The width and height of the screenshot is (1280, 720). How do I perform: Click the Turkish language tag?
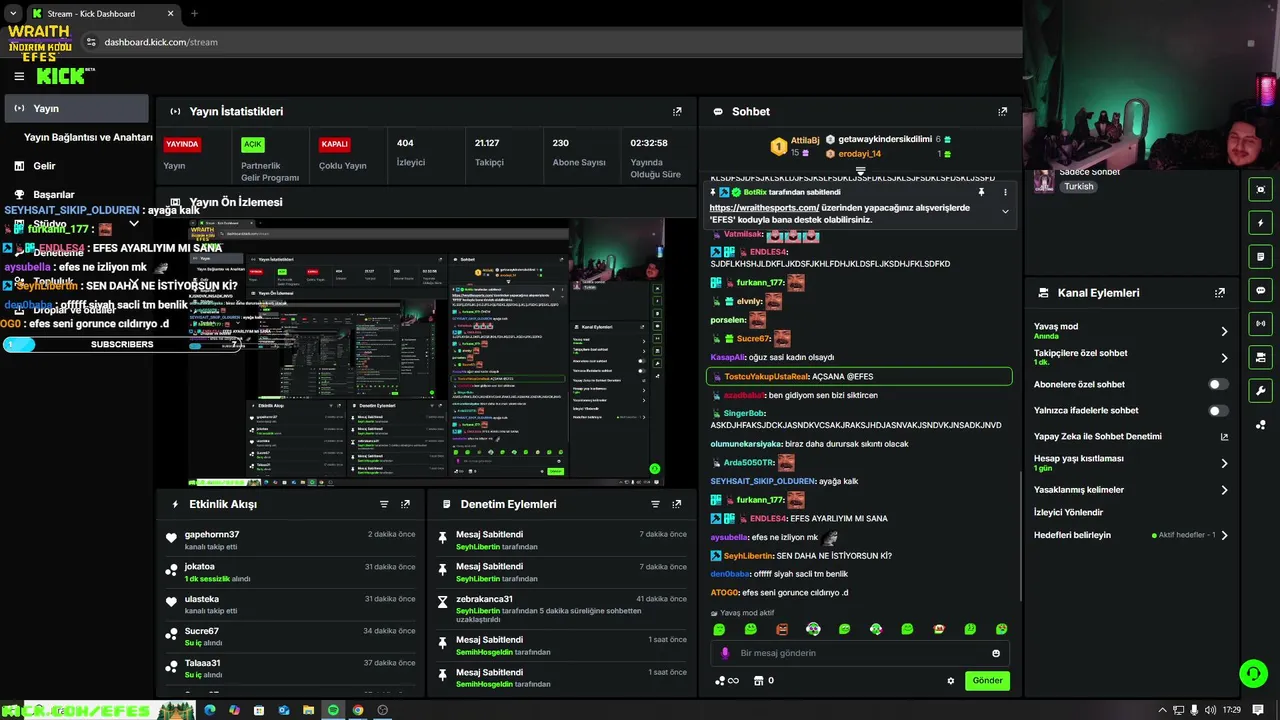[x=1078, y=187]
